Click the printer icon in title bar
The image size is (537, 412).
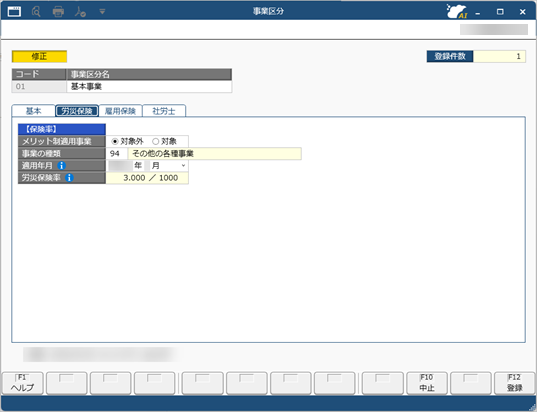click(x=58, y=12)
